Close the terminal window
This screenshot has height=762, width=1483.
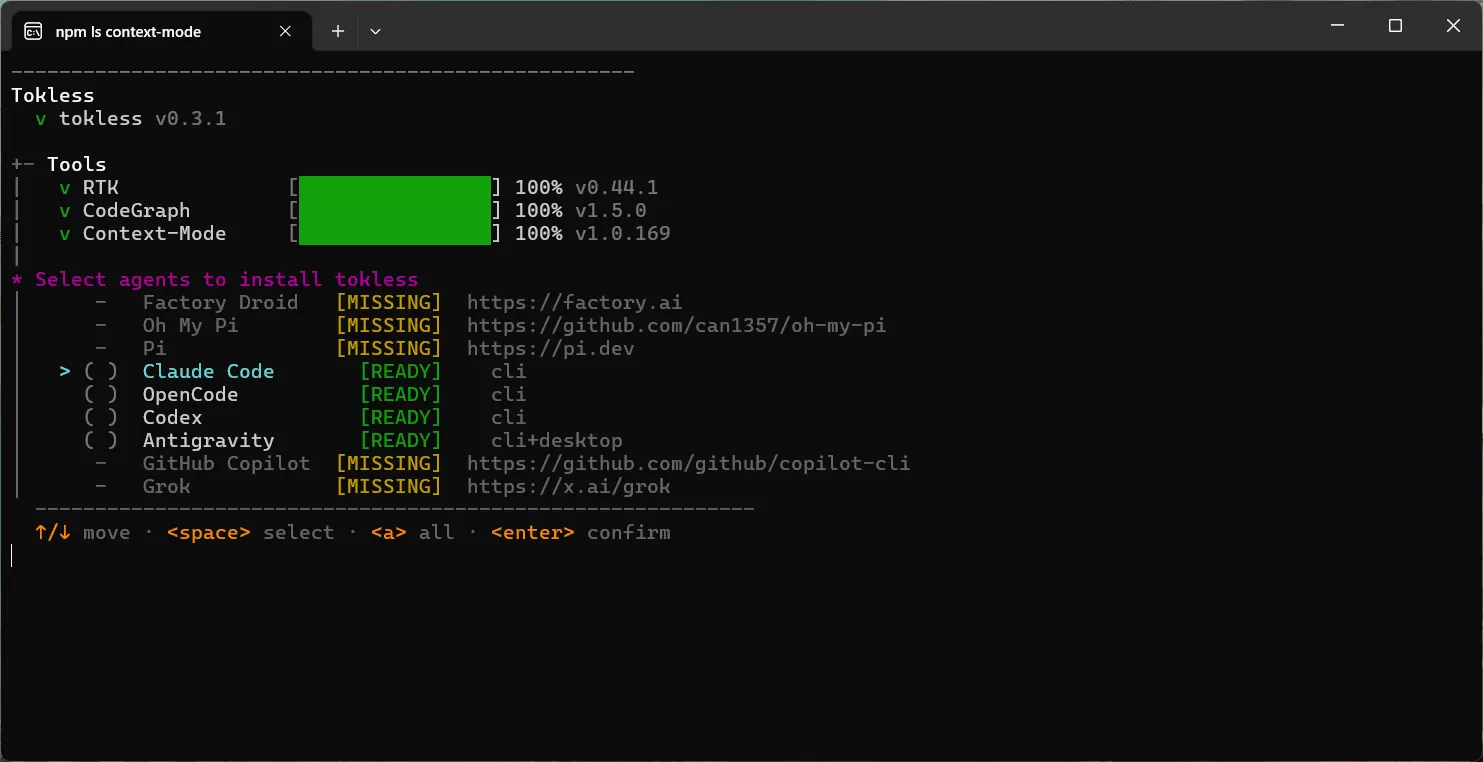pos(1453,26)
